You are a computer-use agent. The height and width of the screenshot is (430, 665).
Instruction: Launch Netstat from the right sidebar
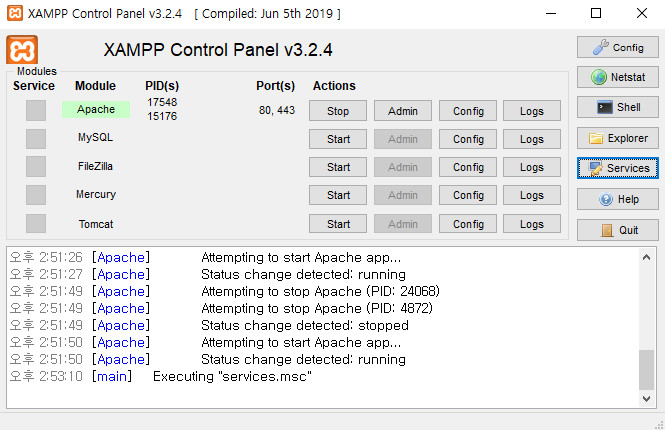[x=618, y=77]
